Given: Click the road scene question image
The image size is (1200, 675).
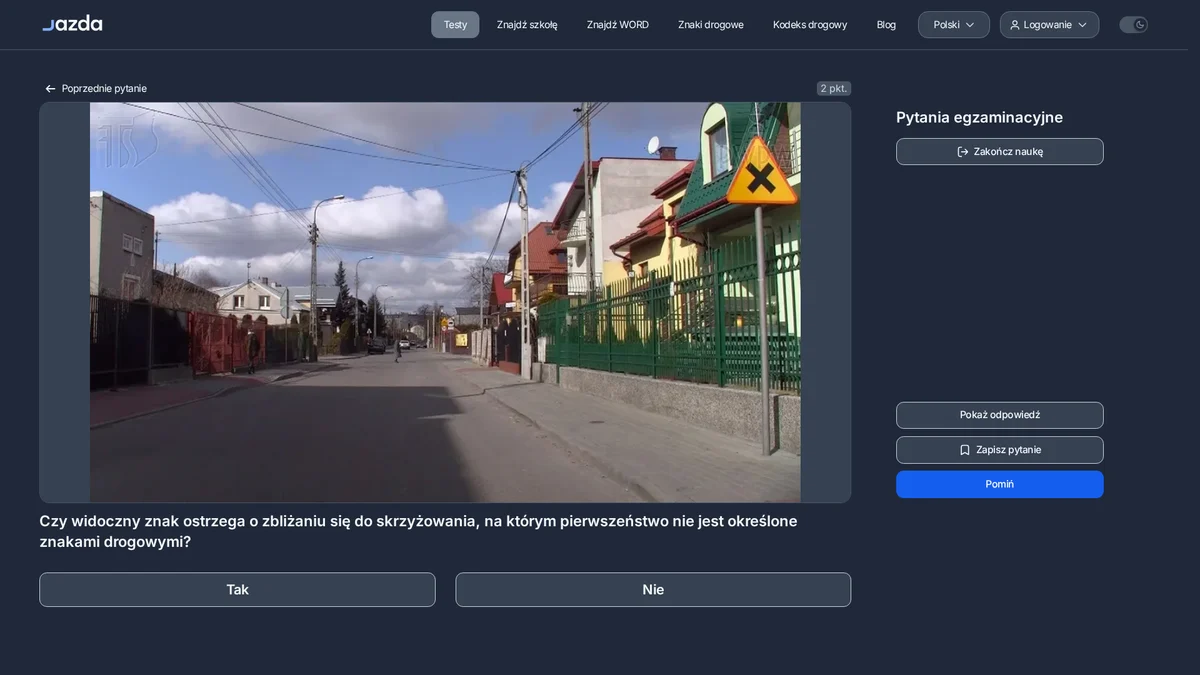Looking at the screenshot, I should pyautogui.click(x=445, y=302).
